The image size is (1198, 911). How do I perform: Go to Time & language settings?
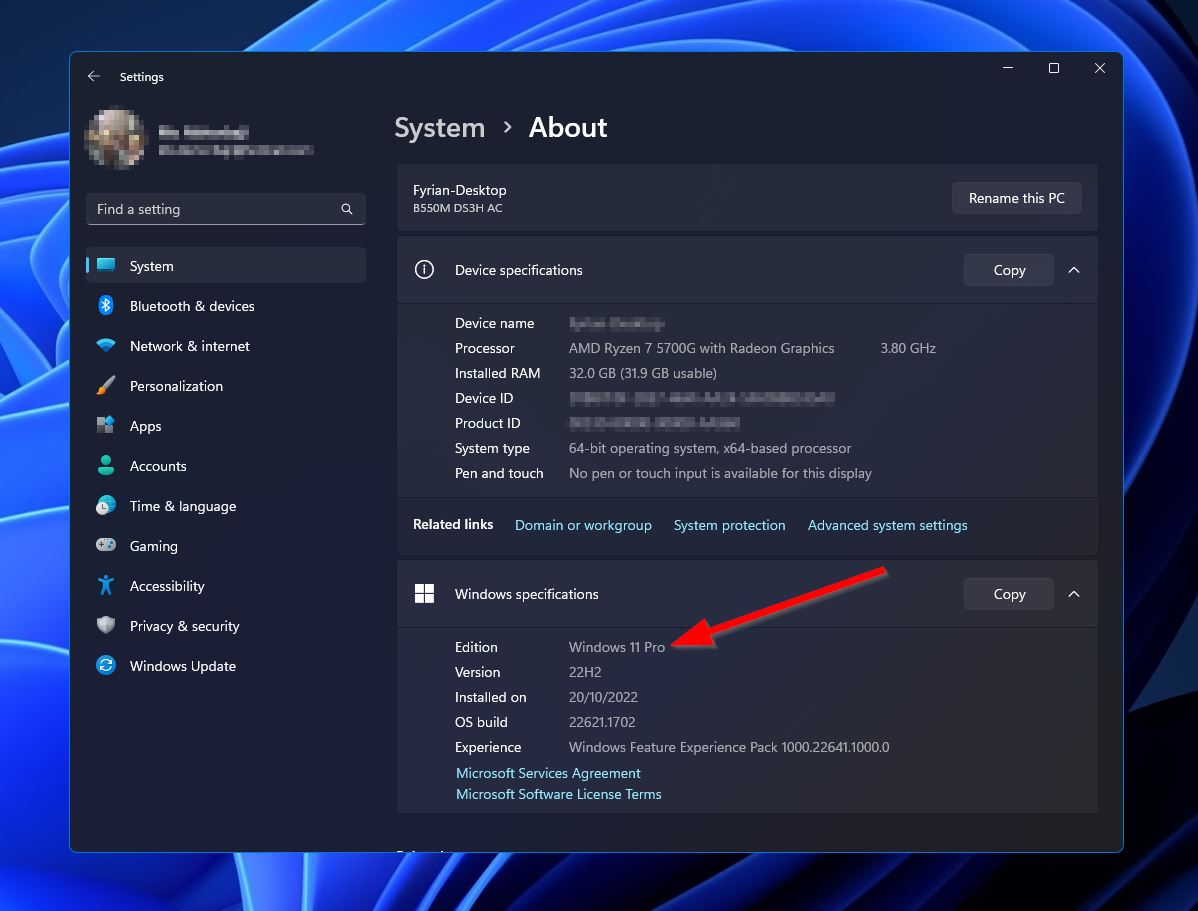182,506
